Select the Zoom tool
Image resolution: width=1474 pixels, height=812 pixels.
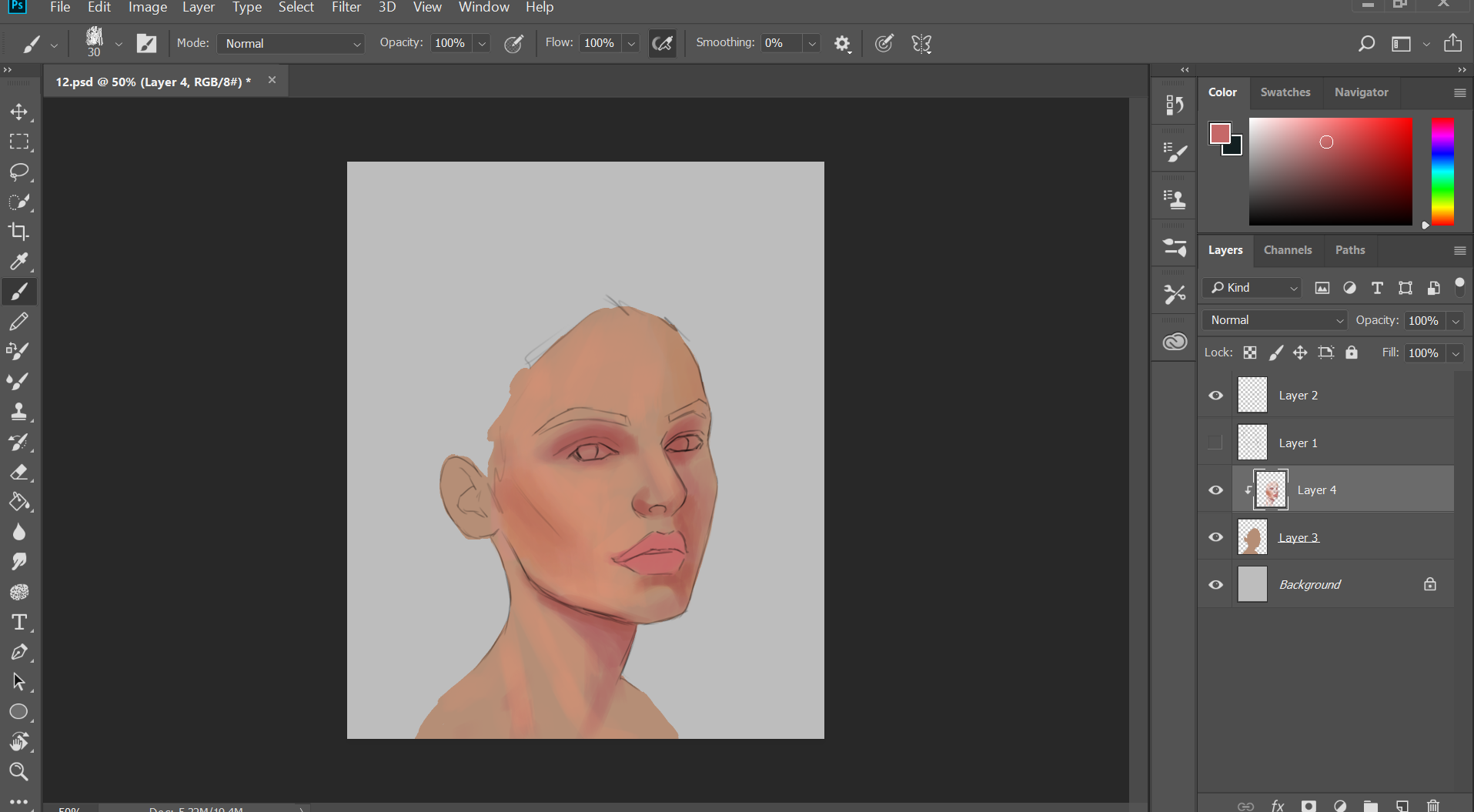pyautogui.click(x=19, y=771)
